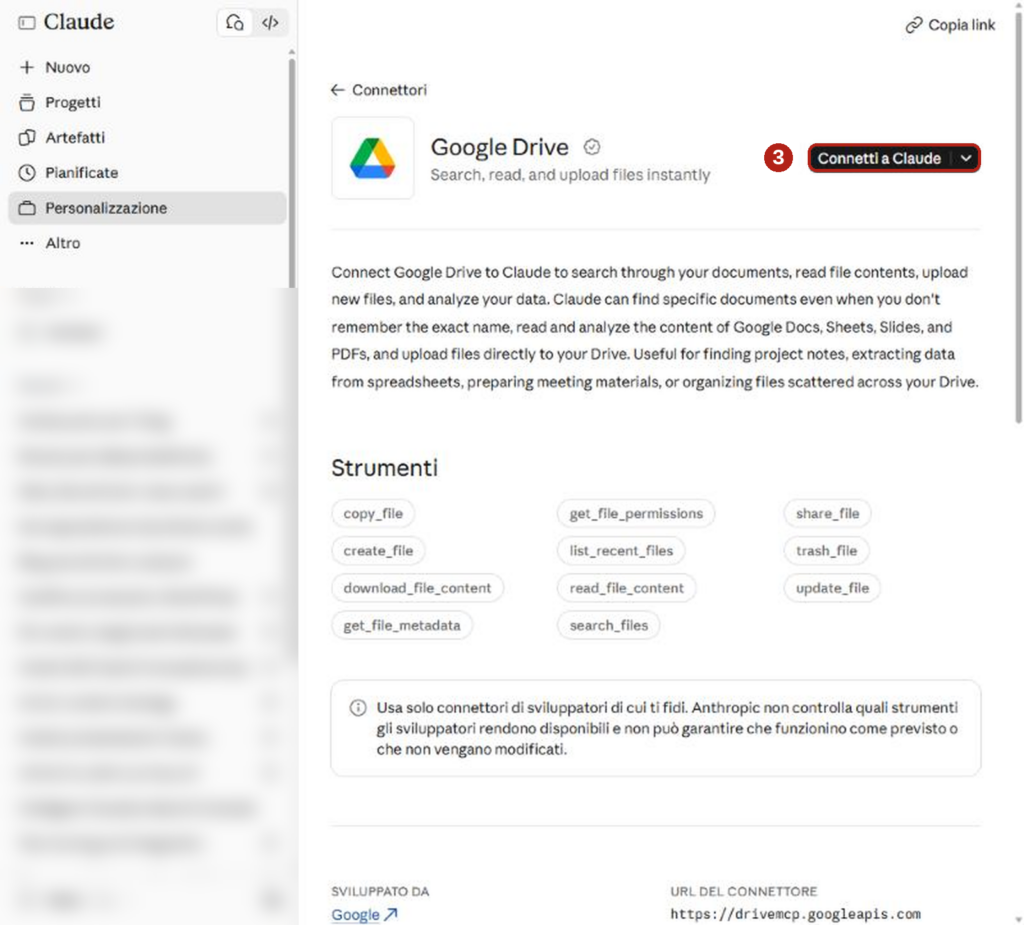Image resolution: width=1024 pixels, height=925 pixels.
Task: Click the back arrow icon before Connettori
Action: pyautogui.click(x=338, y=90)
